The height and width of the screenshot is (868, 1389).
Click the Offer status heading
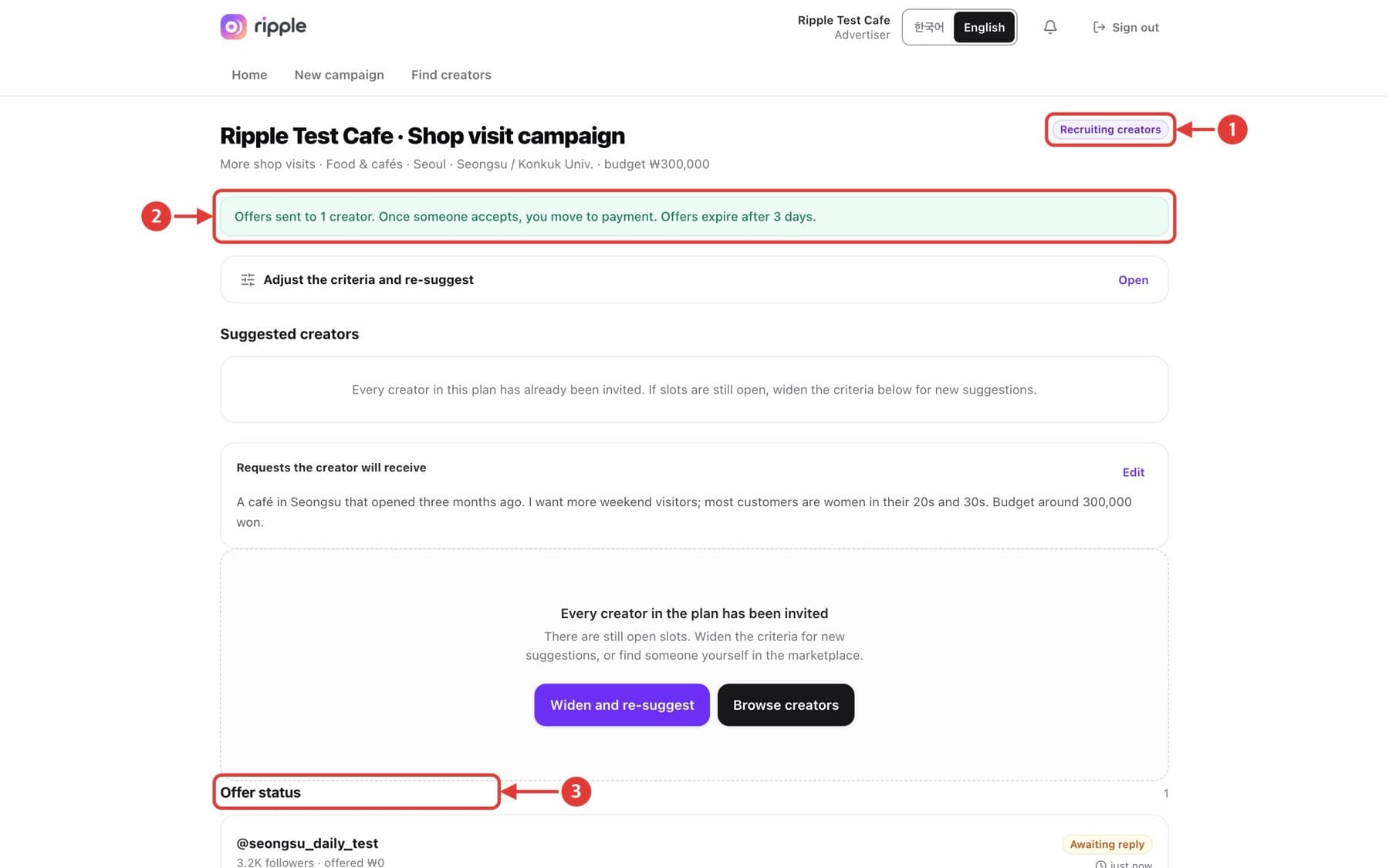pyautogui.click(x=260, y=792)
